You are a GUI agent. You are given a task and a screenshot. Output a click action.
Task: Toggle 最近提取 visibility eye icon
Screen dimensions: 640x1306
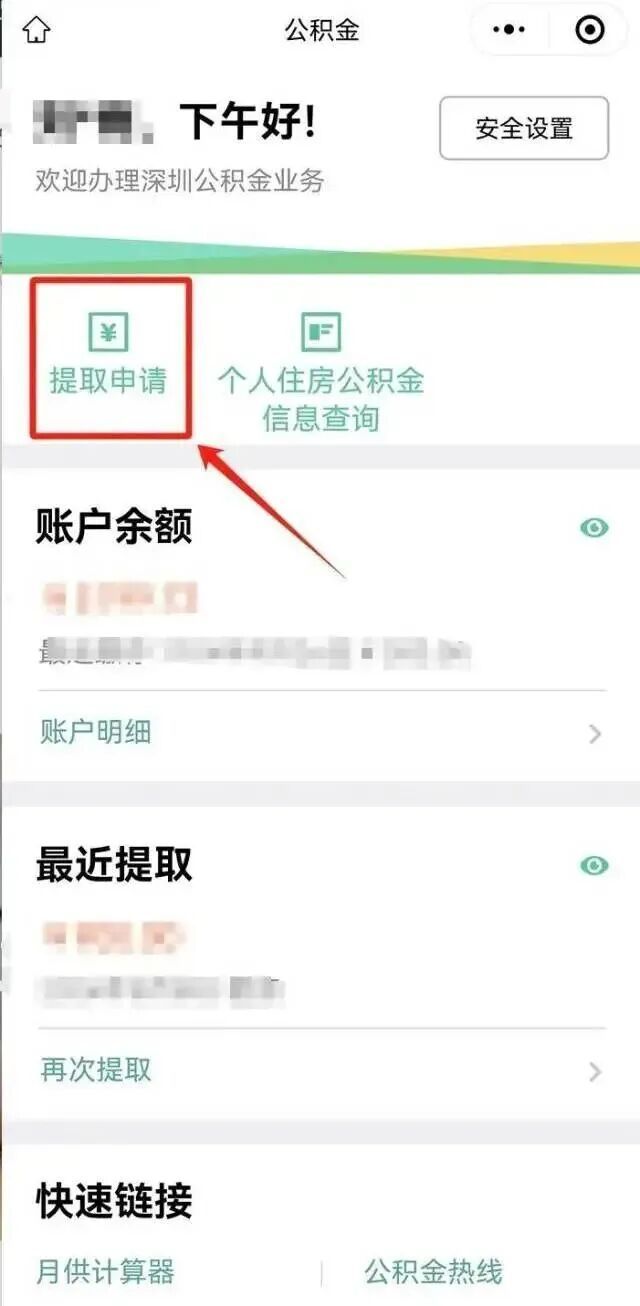594,865
